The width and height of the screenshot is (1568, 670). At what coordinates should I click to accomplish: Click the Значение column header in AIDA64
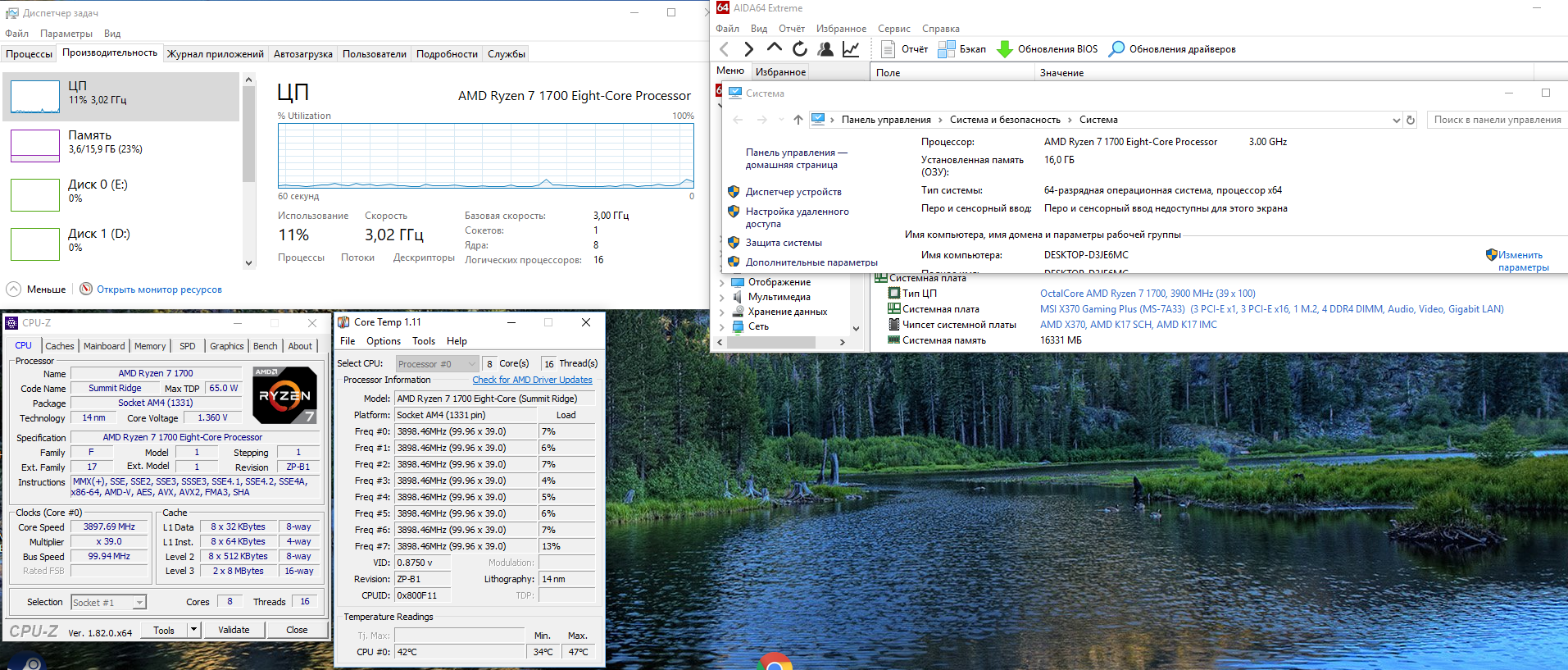[x=1061, y=73]
